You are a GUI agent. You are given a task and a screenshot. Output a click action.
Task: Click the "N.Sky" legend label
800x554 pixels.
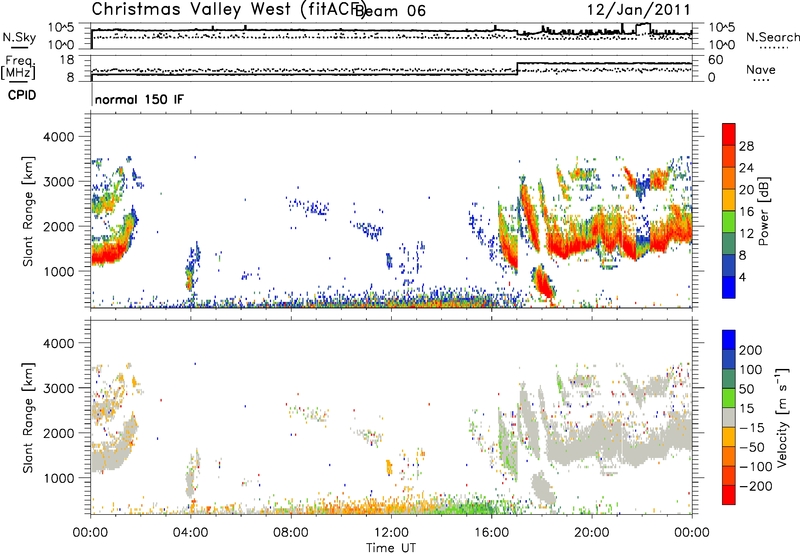19,37
